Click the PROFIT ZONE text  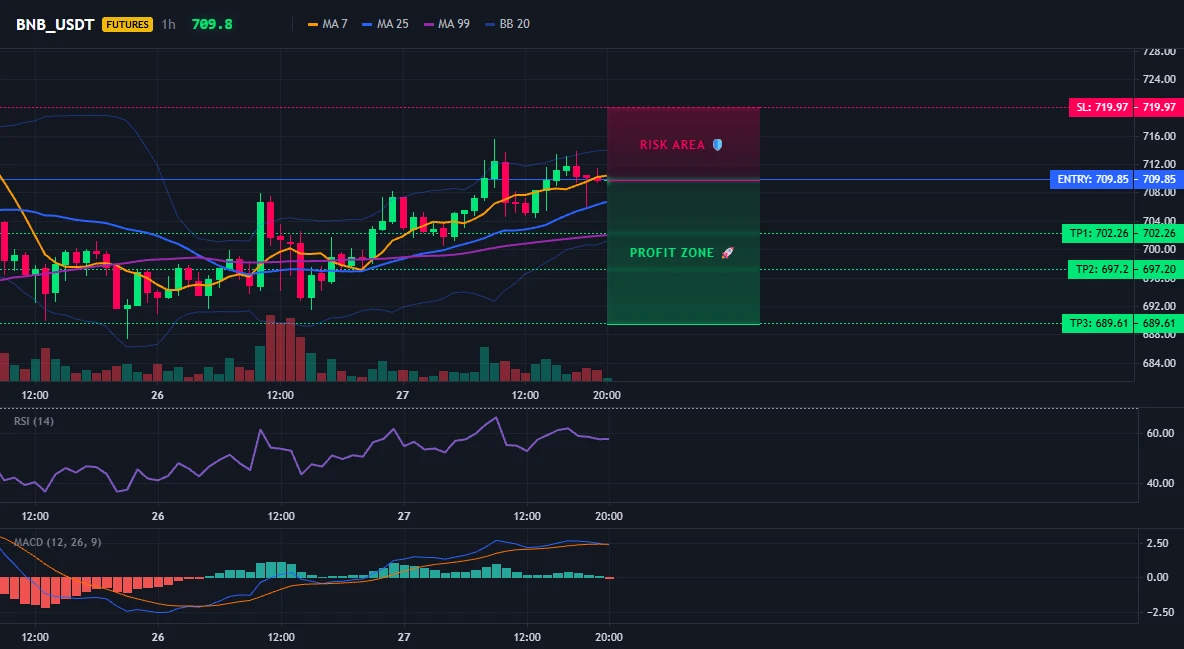pyautogui.click(x=672, y=252)
